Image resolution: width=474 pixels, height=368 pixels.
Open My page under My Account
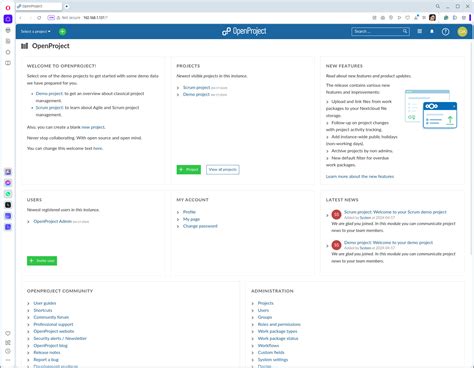coord(191,219)
